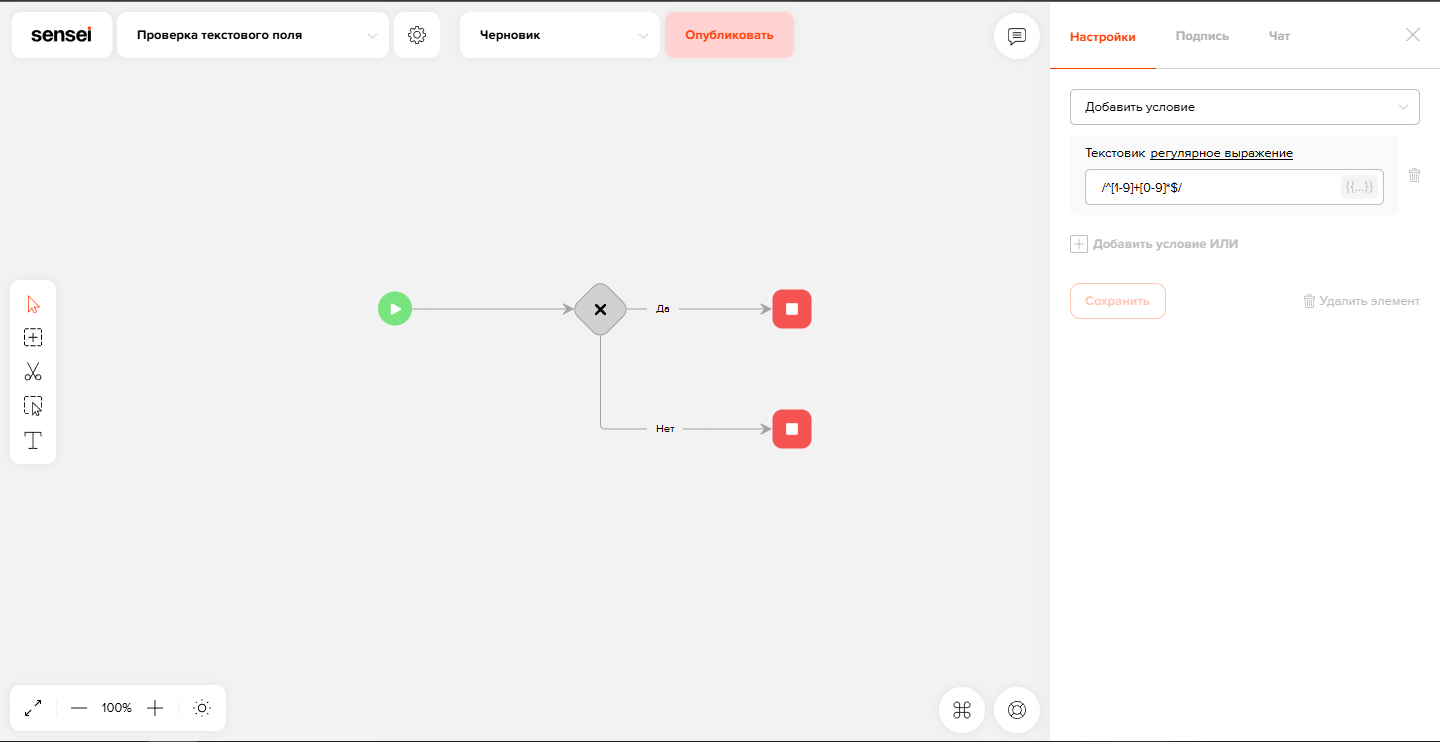This screenshot has height=742, width=1440.
Task: Click the Нет branch label
Action: pos(665,429)
